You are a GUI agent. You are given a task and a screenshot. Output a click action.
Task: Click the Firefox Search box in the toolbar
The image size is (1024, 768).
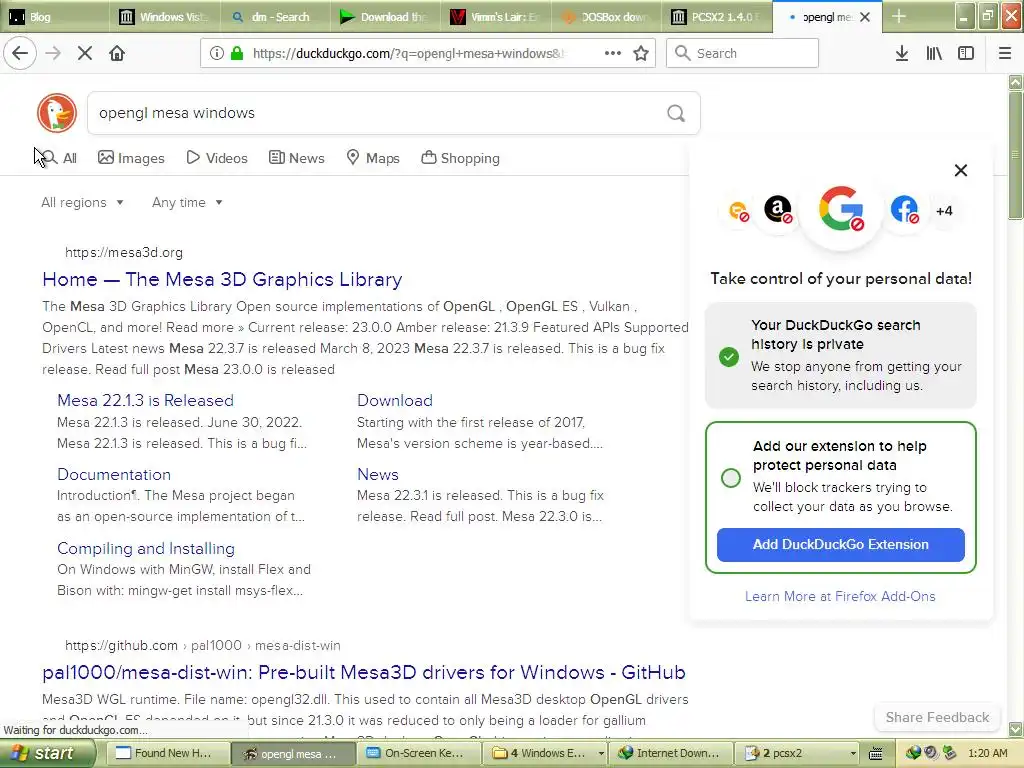[742, 53]
